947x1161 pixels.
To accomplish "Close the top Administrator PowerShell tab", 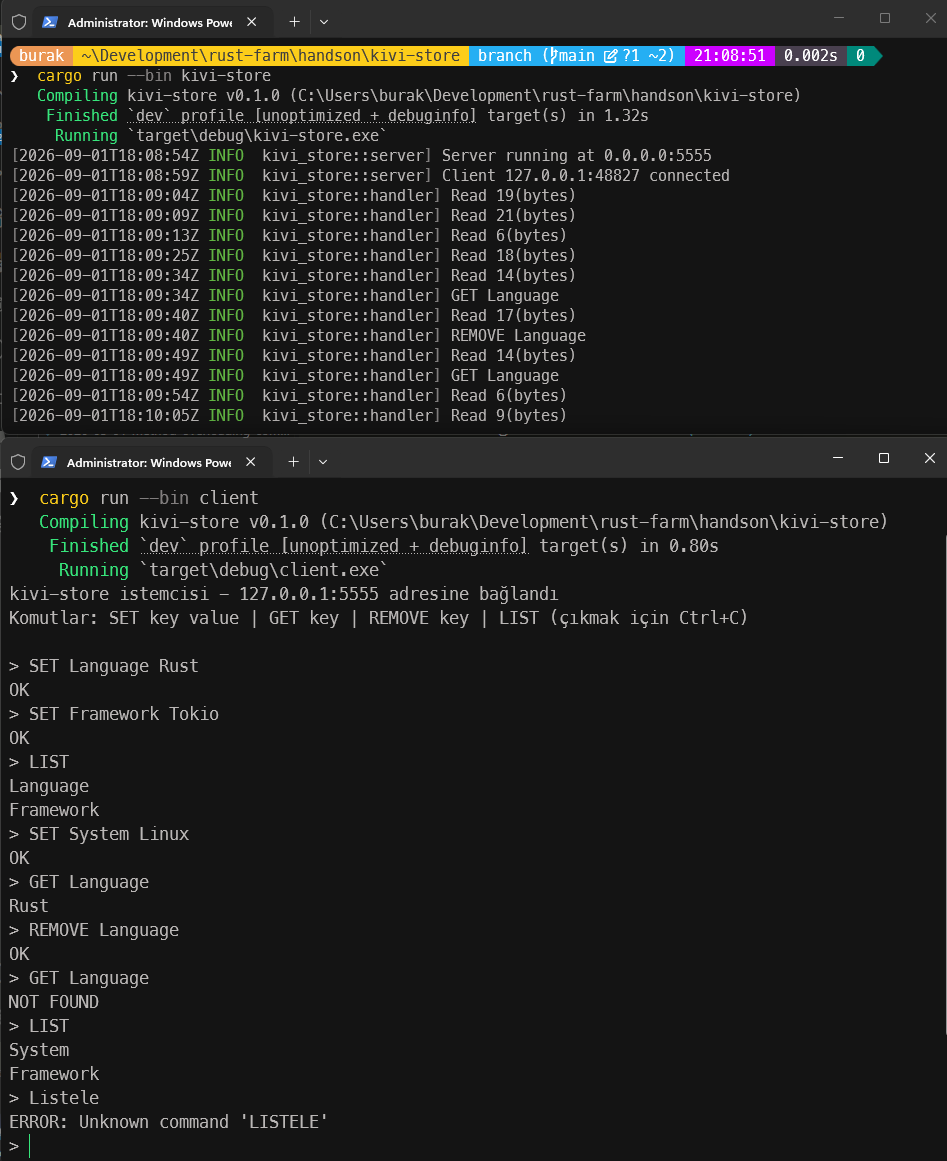I will click(x=252, y=22).
